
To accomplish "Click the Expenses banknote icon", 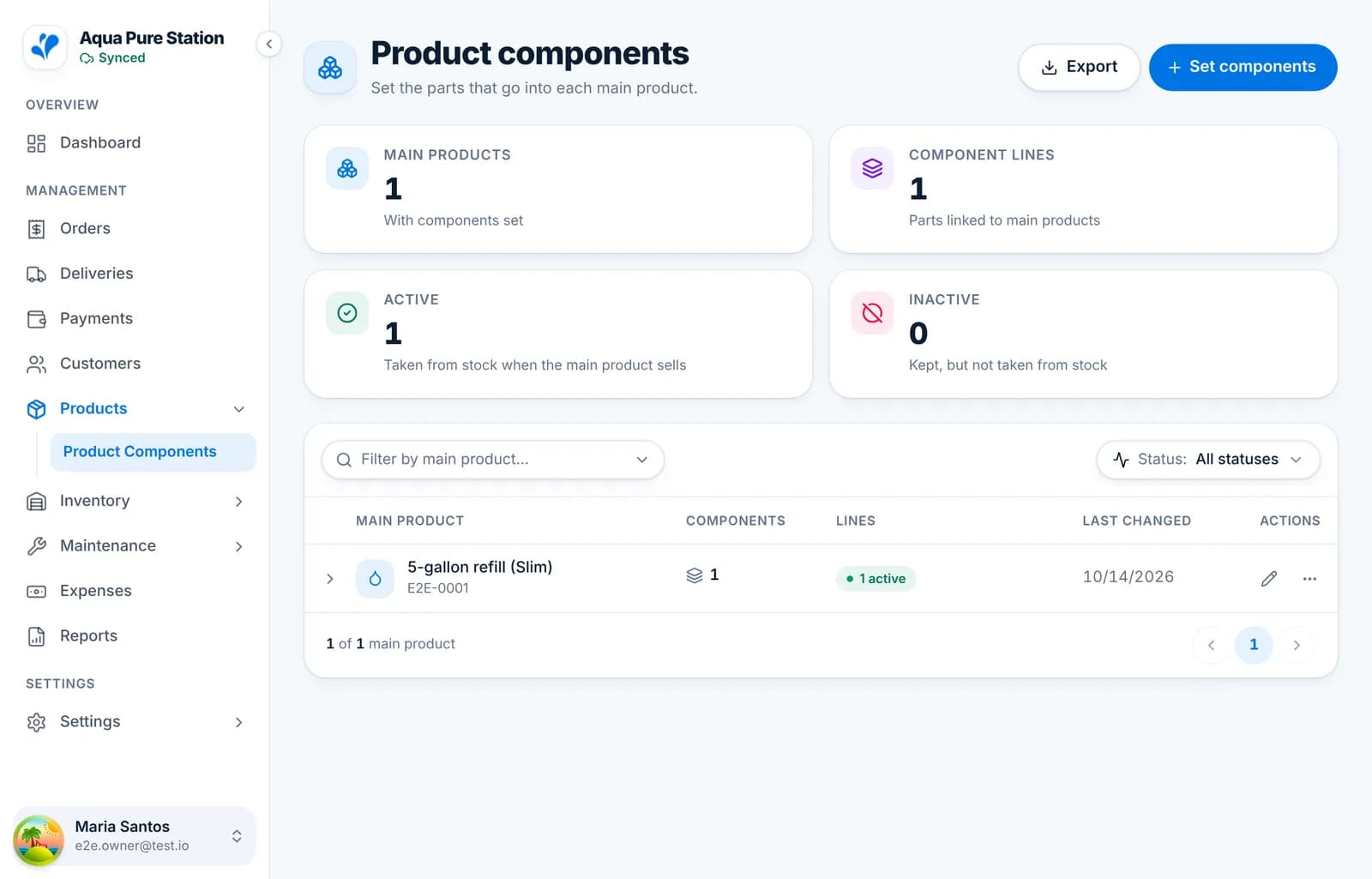I will [36, 592].
